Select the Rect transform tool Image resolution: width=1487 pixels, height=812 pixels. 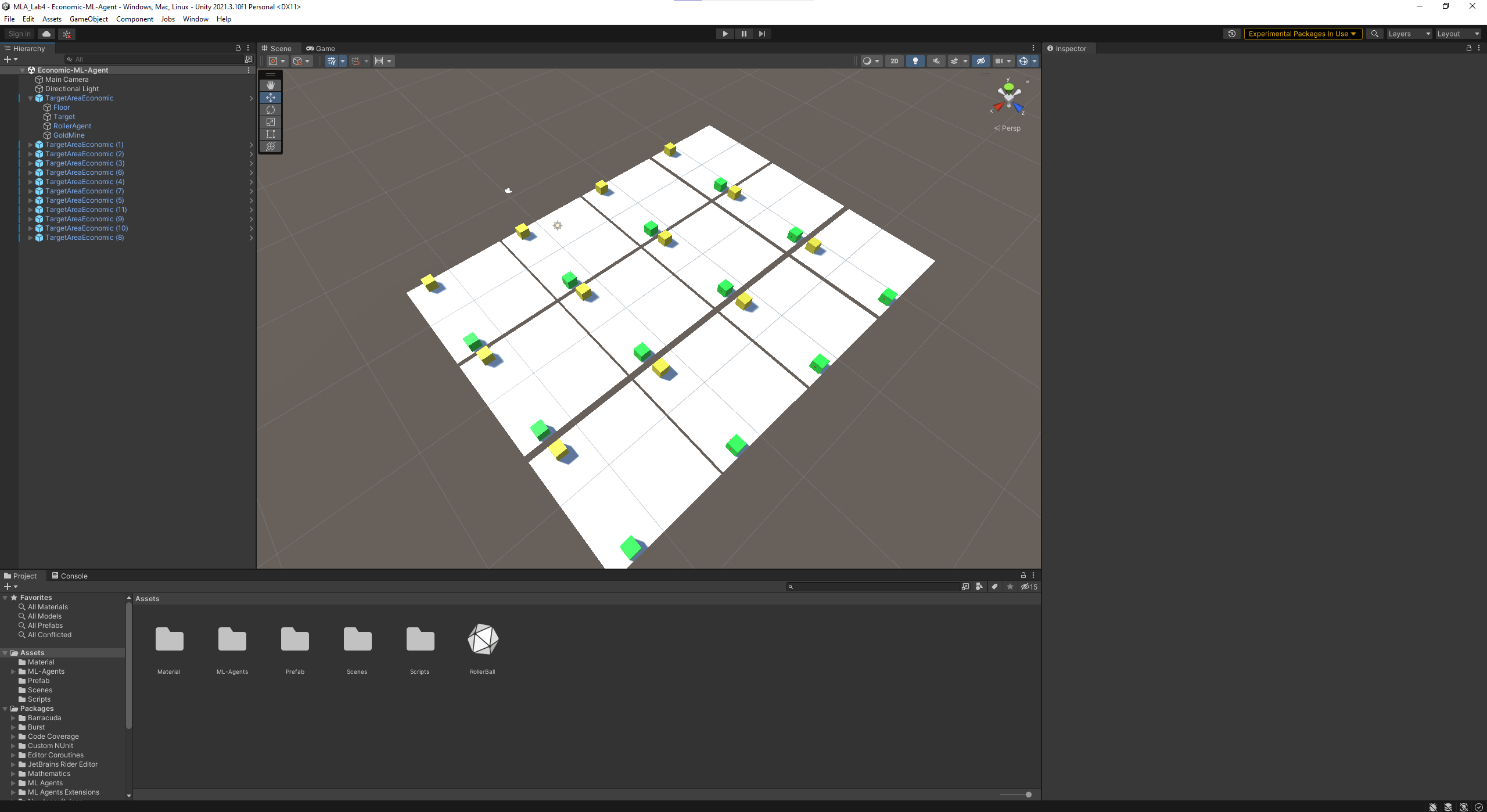click(271, 134)
